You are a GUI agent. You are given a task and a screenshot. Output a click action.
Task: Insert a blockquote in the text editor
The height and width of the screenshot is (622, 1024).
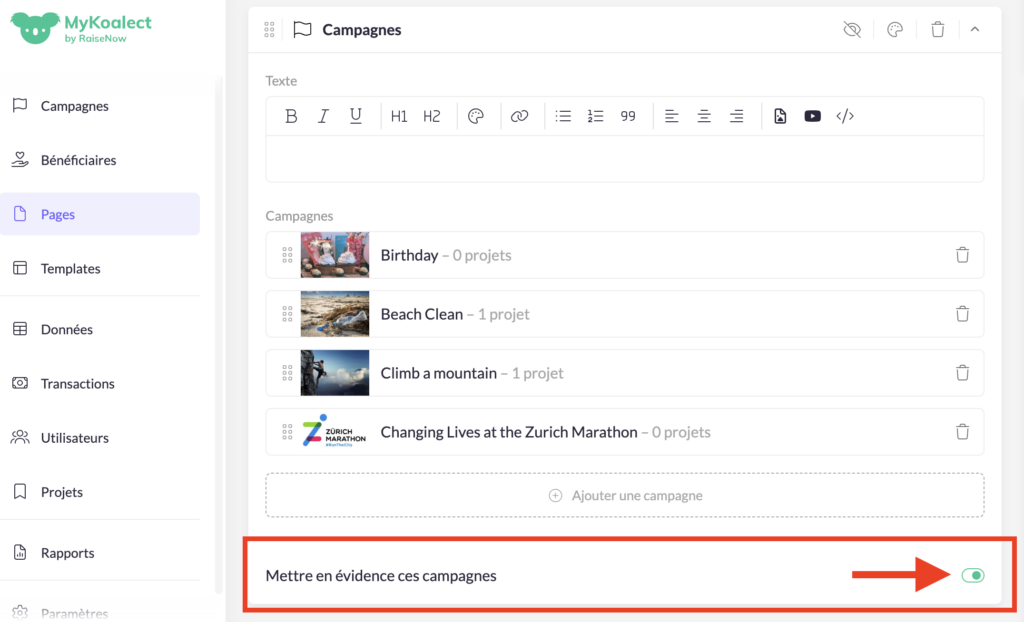point(628,116)
